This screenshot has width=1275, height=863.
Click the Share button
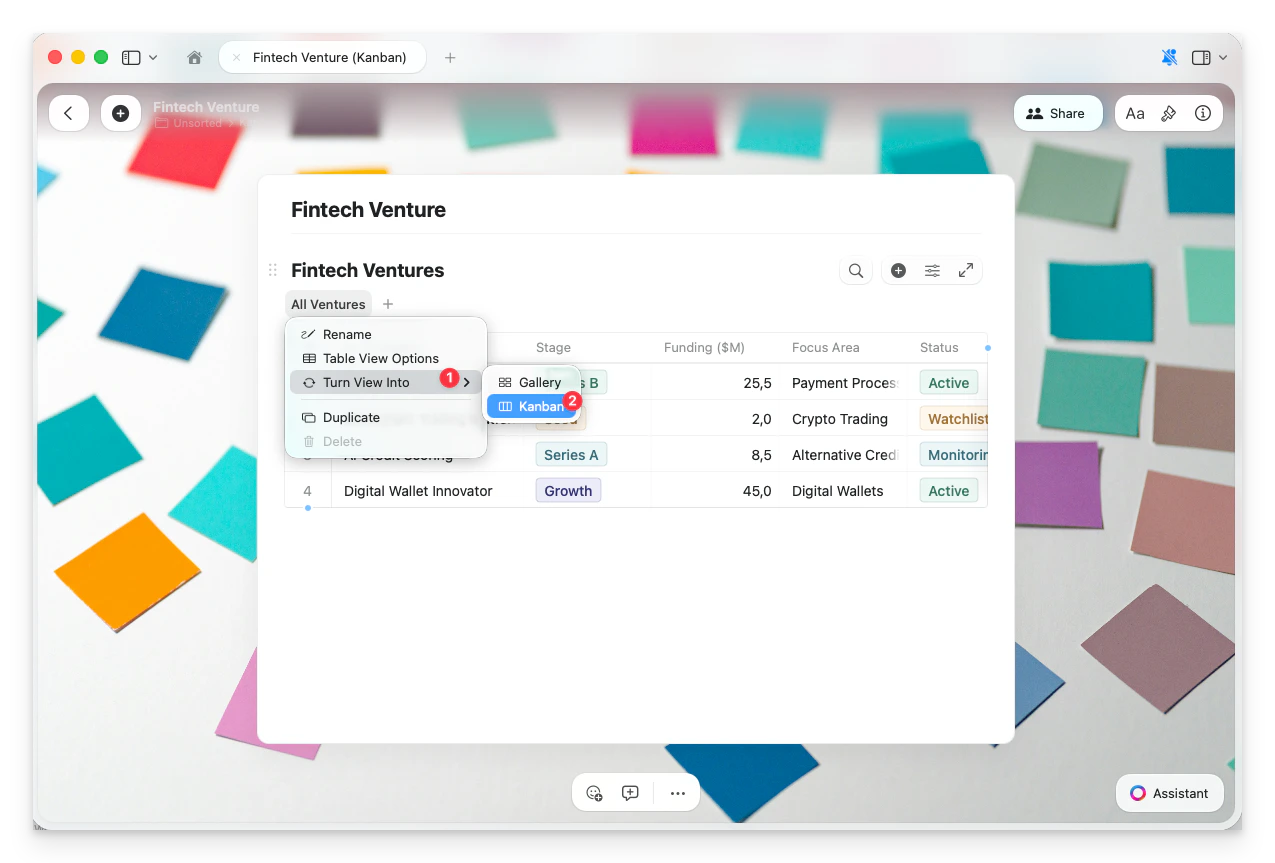1058,113
